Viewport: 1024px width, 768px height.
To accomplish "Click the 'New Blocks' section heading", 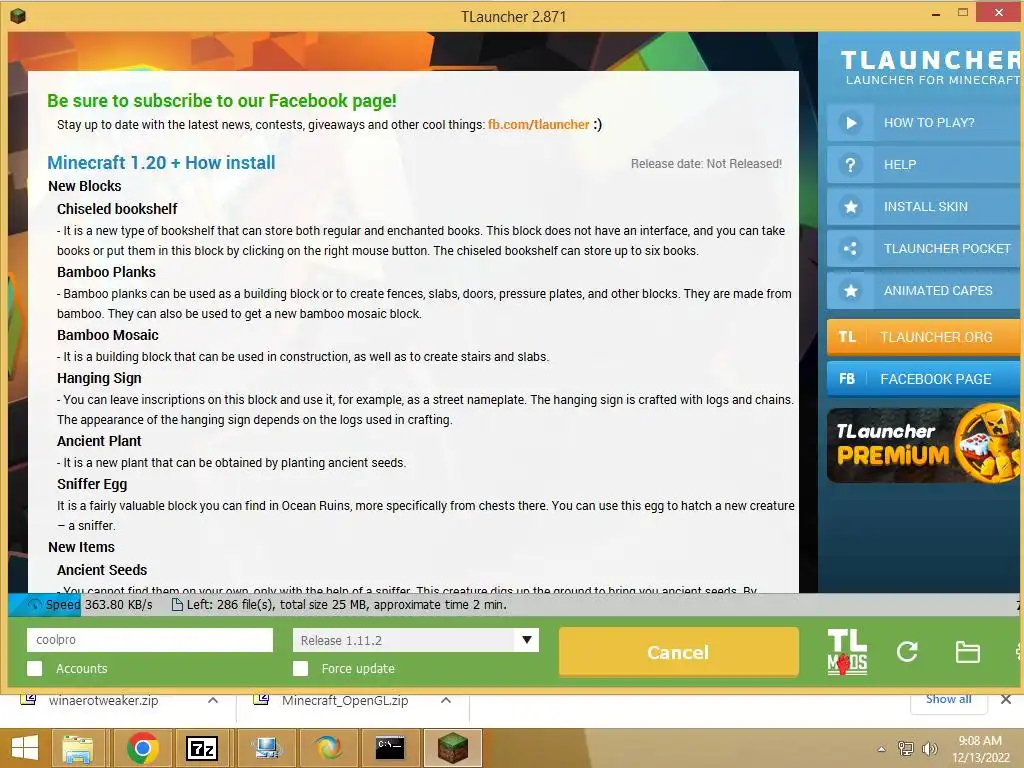I will point(85,186).
